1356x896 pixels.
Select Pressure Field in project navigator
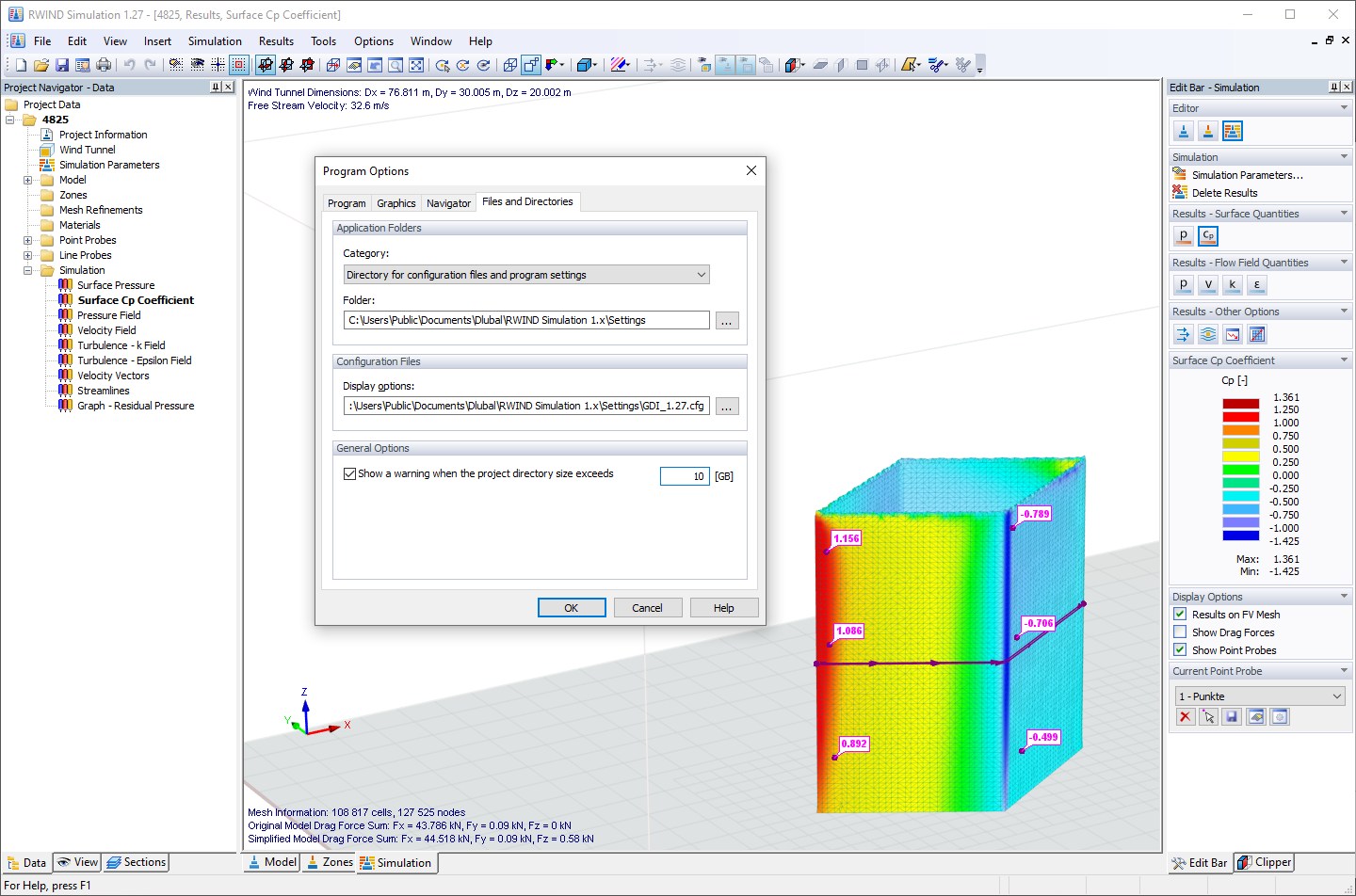tap(109, 315)
